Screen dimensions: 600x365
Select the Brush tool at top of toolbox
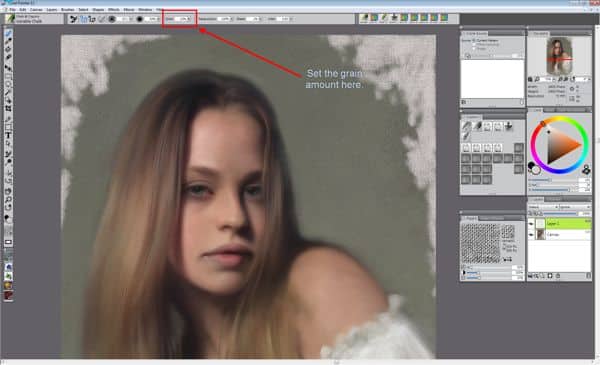pos(8,33)
